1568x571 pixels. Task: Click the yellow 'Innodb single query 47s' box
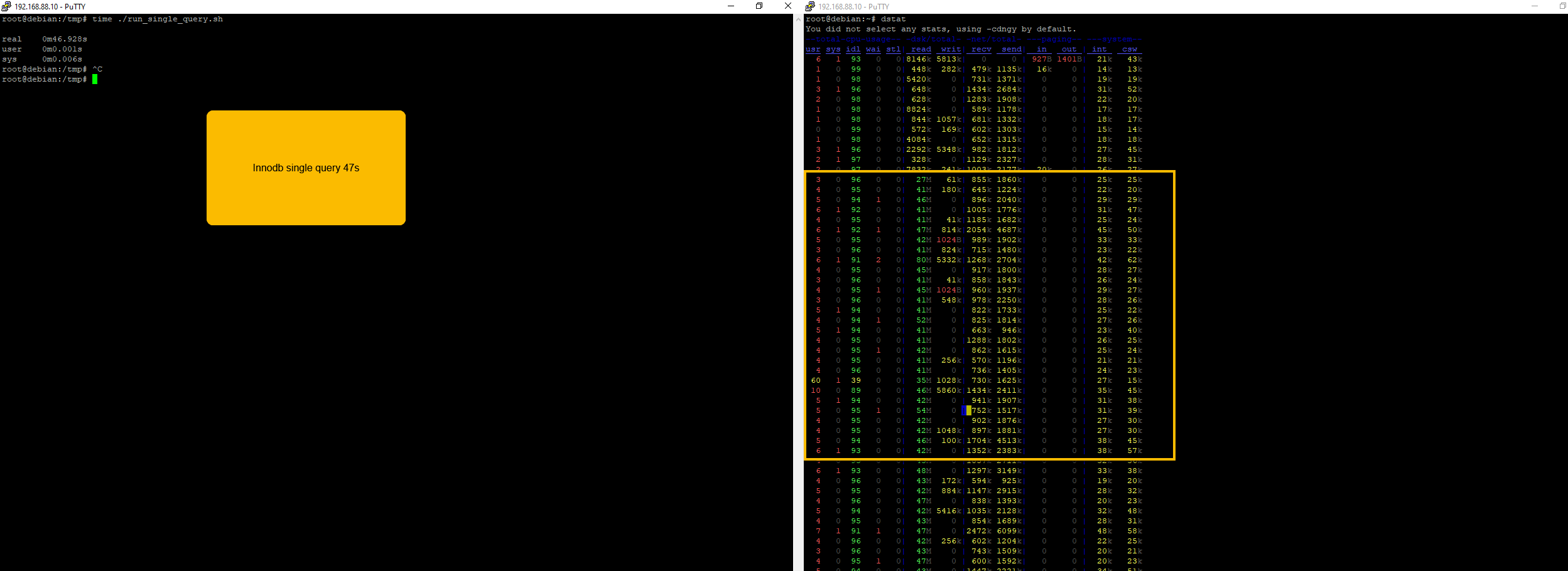[x=306, y=168]
